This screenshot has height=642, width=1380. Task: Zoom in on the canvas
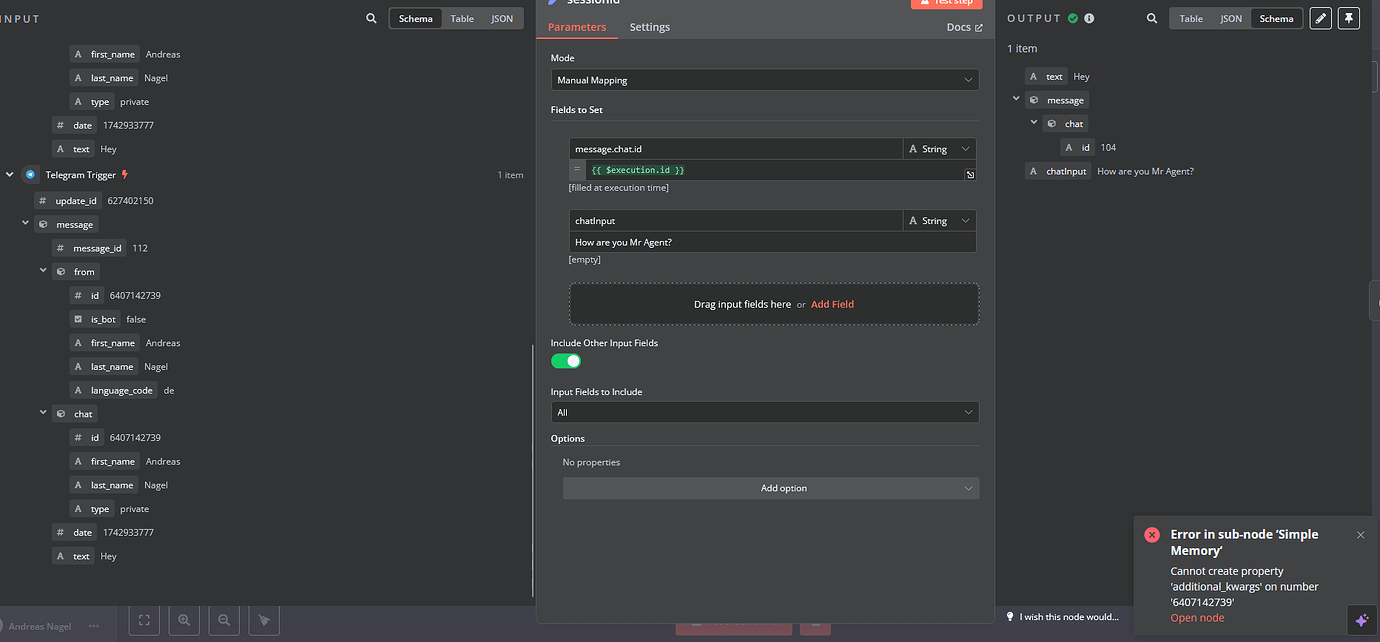pos(184,620)
